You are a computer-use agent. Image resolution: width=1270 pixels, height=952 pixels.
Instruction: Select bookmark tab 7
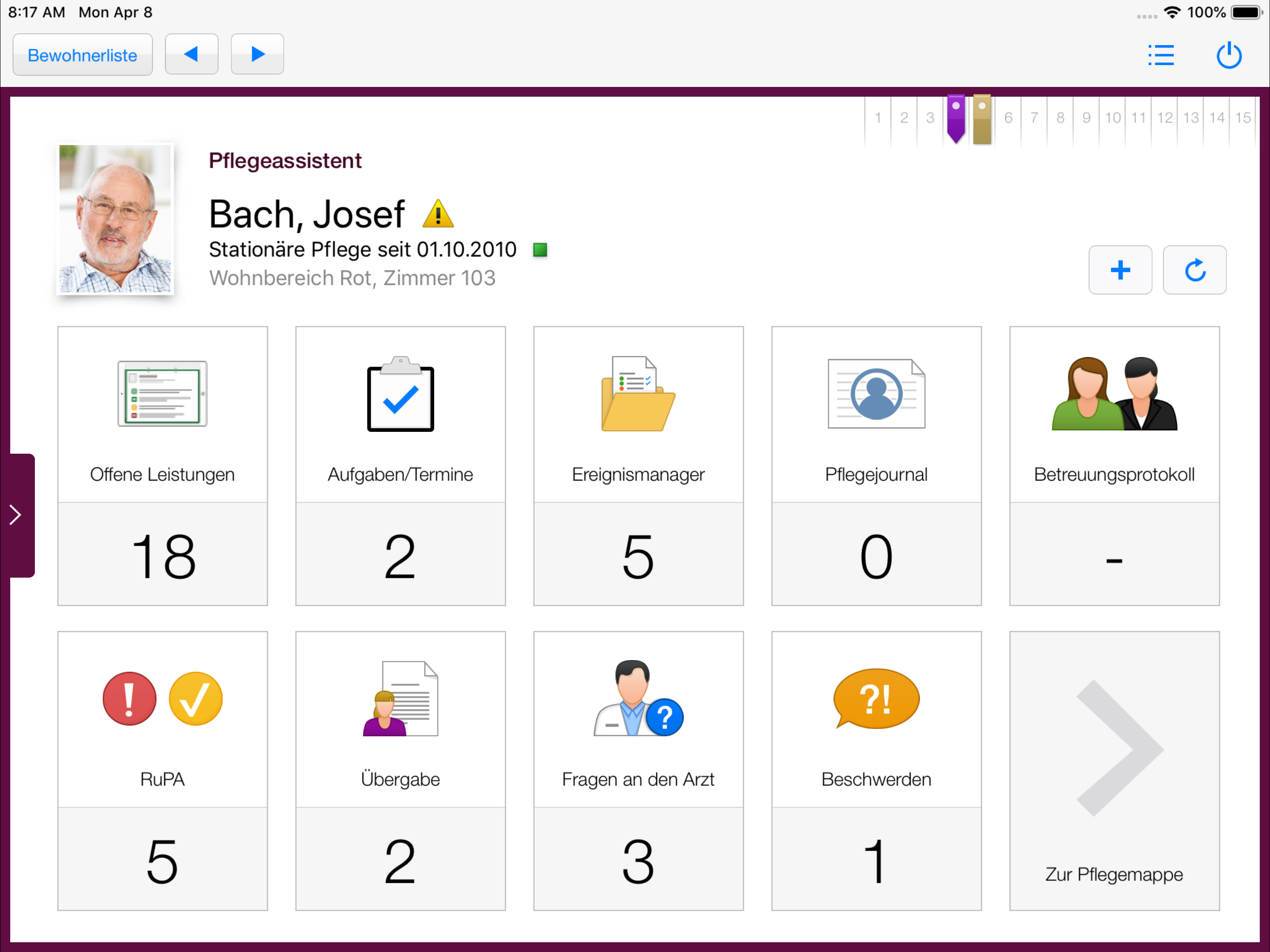point(1034,118)
